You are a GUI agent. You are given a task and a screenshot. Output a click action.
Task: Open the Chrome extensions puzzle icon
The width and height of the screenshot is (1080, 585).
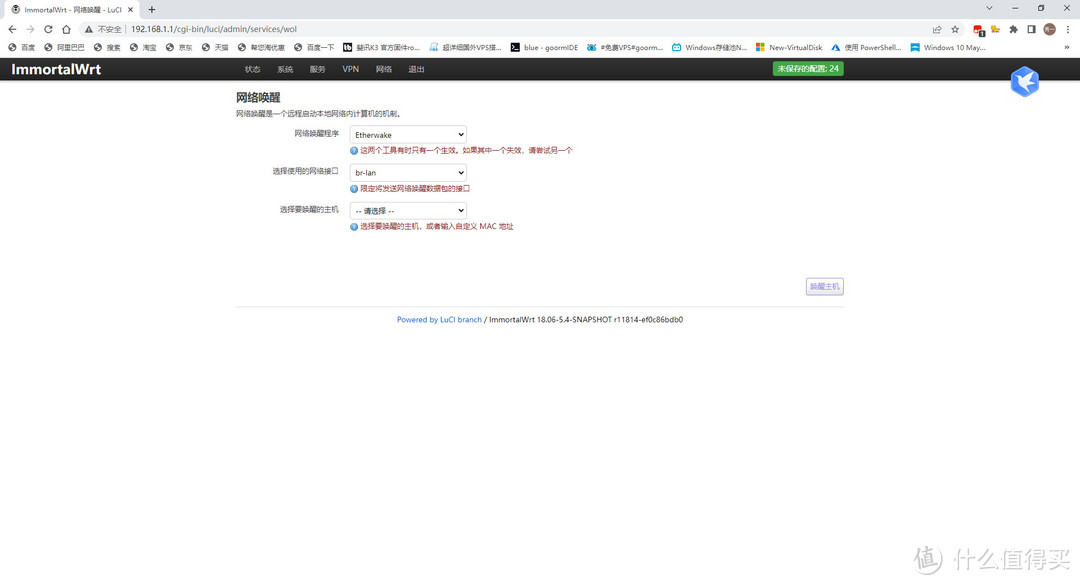pos(1013,29)
